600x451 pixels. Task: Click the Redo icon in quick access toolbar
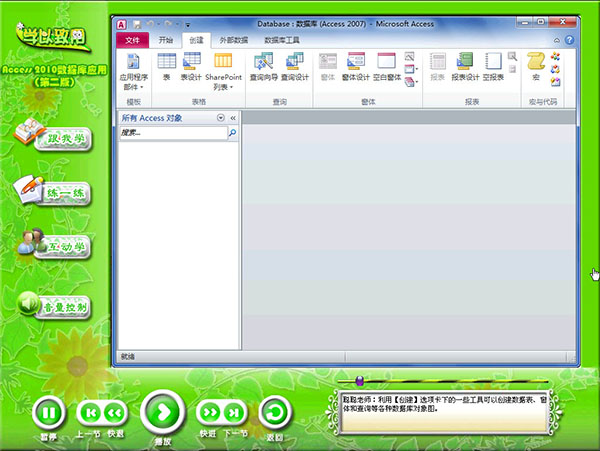coord(168,24)
